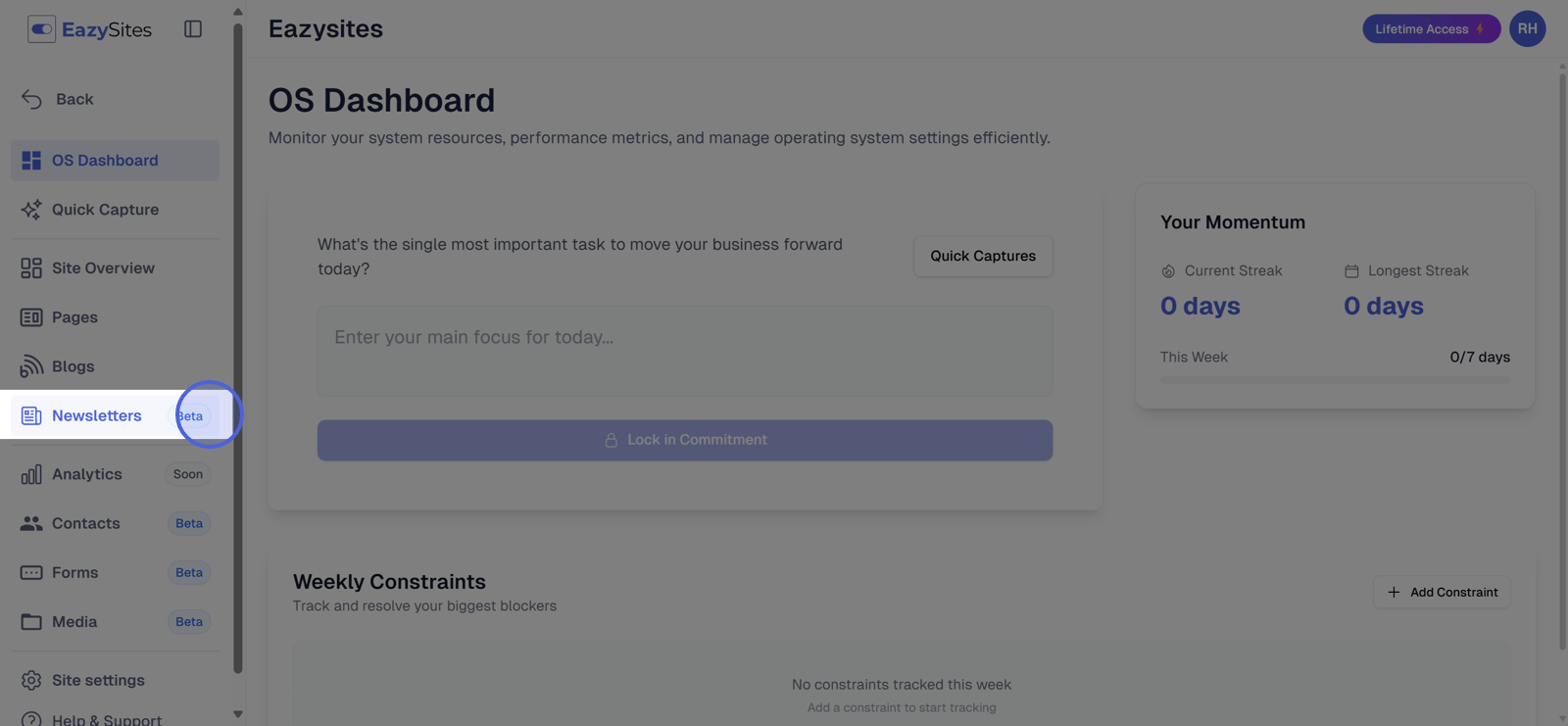Screen dimensions: 1568x726
Task: Open OS Dashboard sidebar item
Action: 105,161
